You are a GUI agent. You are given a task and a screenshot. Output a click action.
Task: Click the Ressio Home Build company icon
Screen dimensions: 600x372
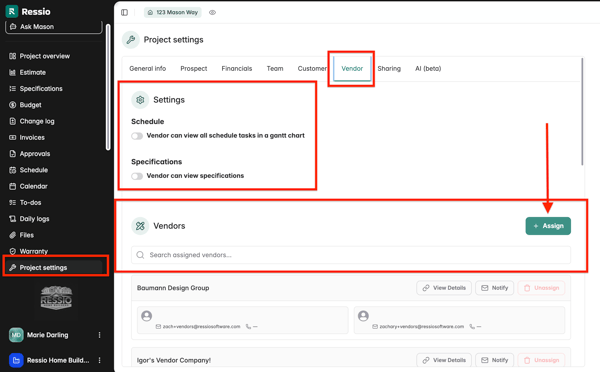(x=16, y=360)
